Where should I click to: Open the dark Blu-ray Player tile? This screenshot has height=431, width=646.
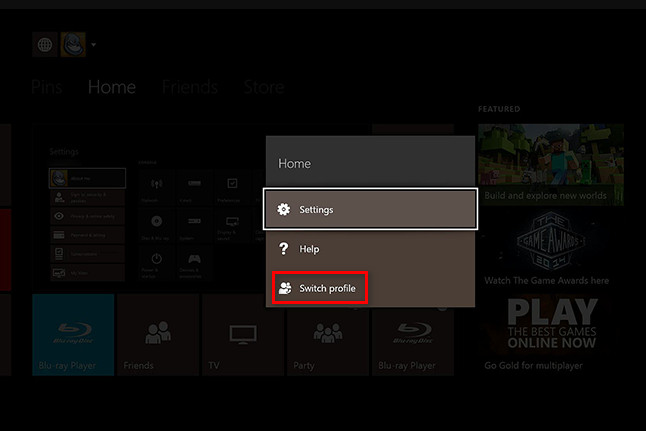tap(412, 341)
